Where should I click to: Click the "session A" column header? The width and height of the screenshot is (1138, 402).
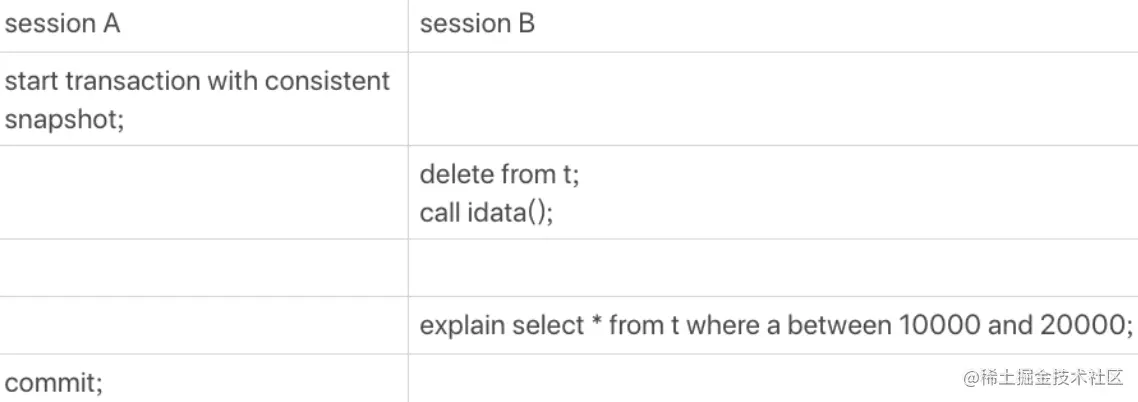tap(62, 24)
